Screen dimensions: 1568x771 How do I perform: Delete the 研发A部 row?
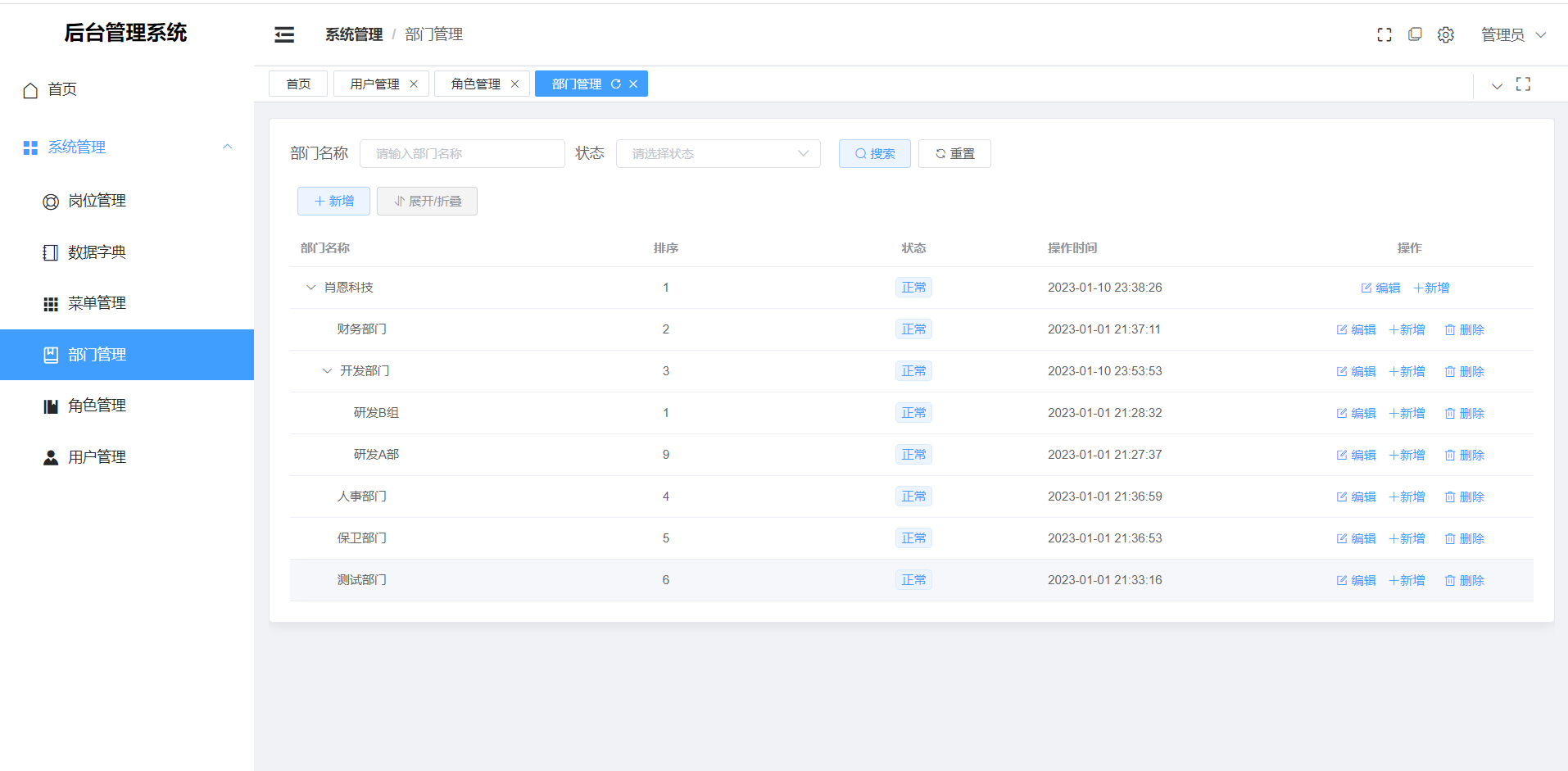point(1464,455)
